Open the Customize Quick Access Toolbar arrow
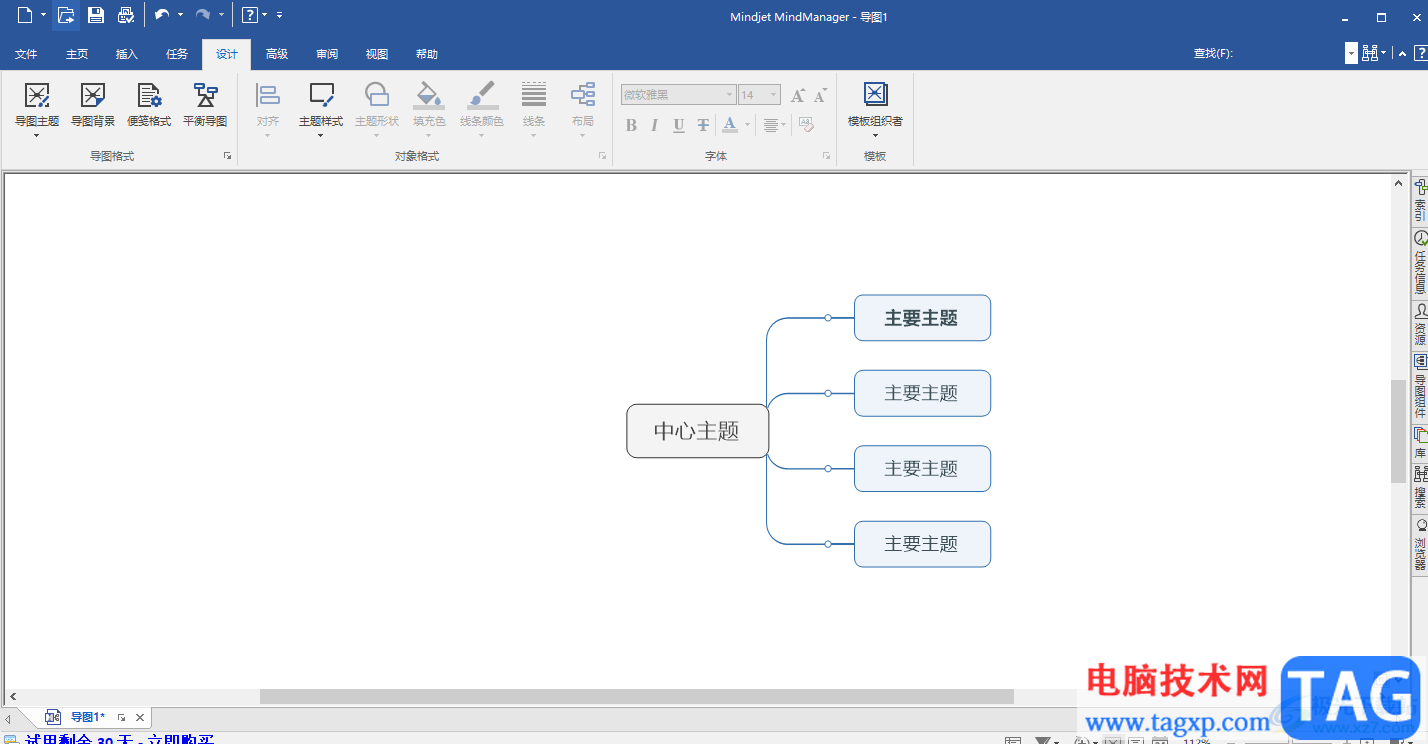The width and height of the screenshot is (1428, 744). coord(279,15)
